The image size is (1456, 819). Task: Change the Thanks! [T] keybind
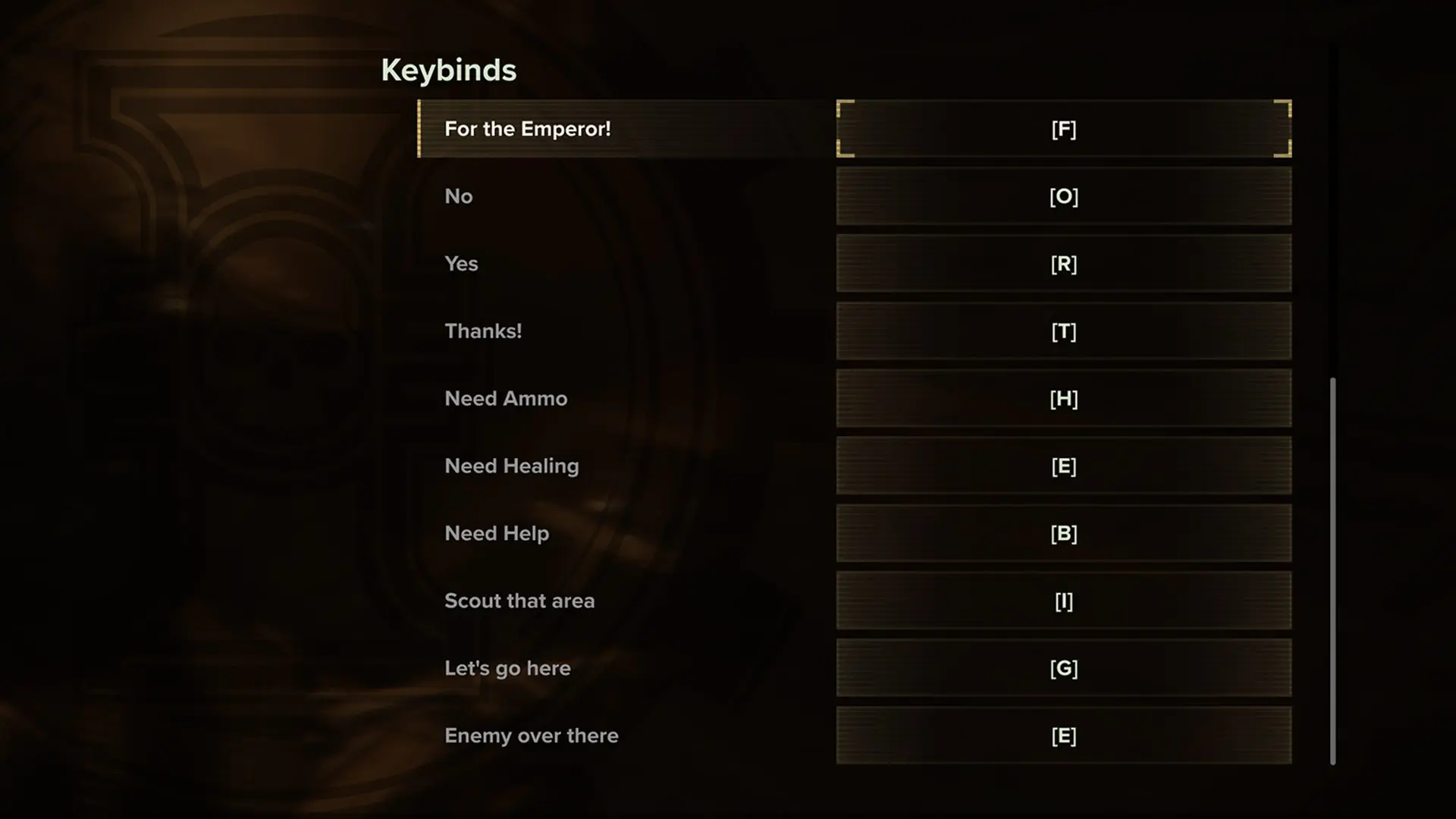click(1063, 331)
